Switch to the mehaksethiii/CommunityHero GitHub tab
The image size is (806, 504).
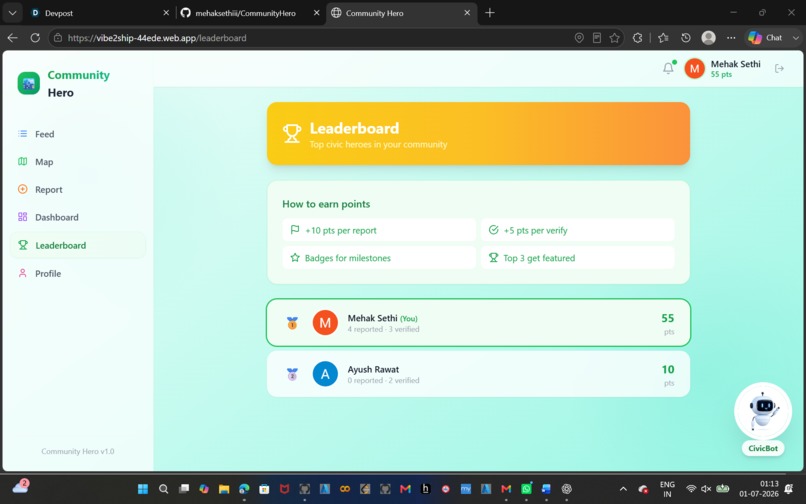click(250, 13)
